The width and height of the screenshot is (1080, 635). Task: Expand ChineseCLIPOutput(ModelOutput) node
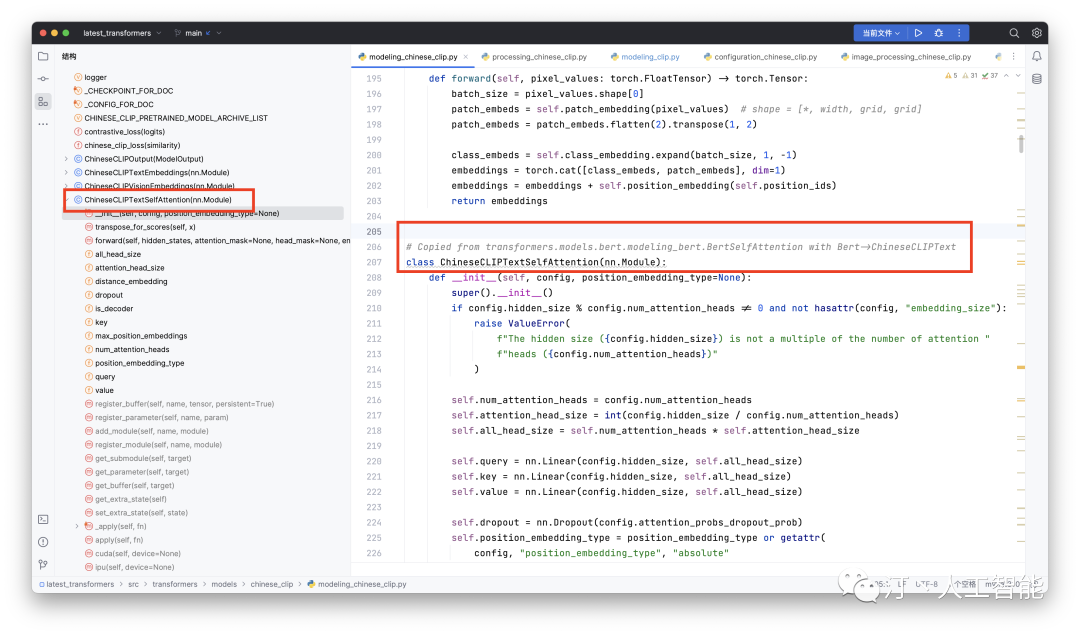pyautogui.click(x=66, y=159)
